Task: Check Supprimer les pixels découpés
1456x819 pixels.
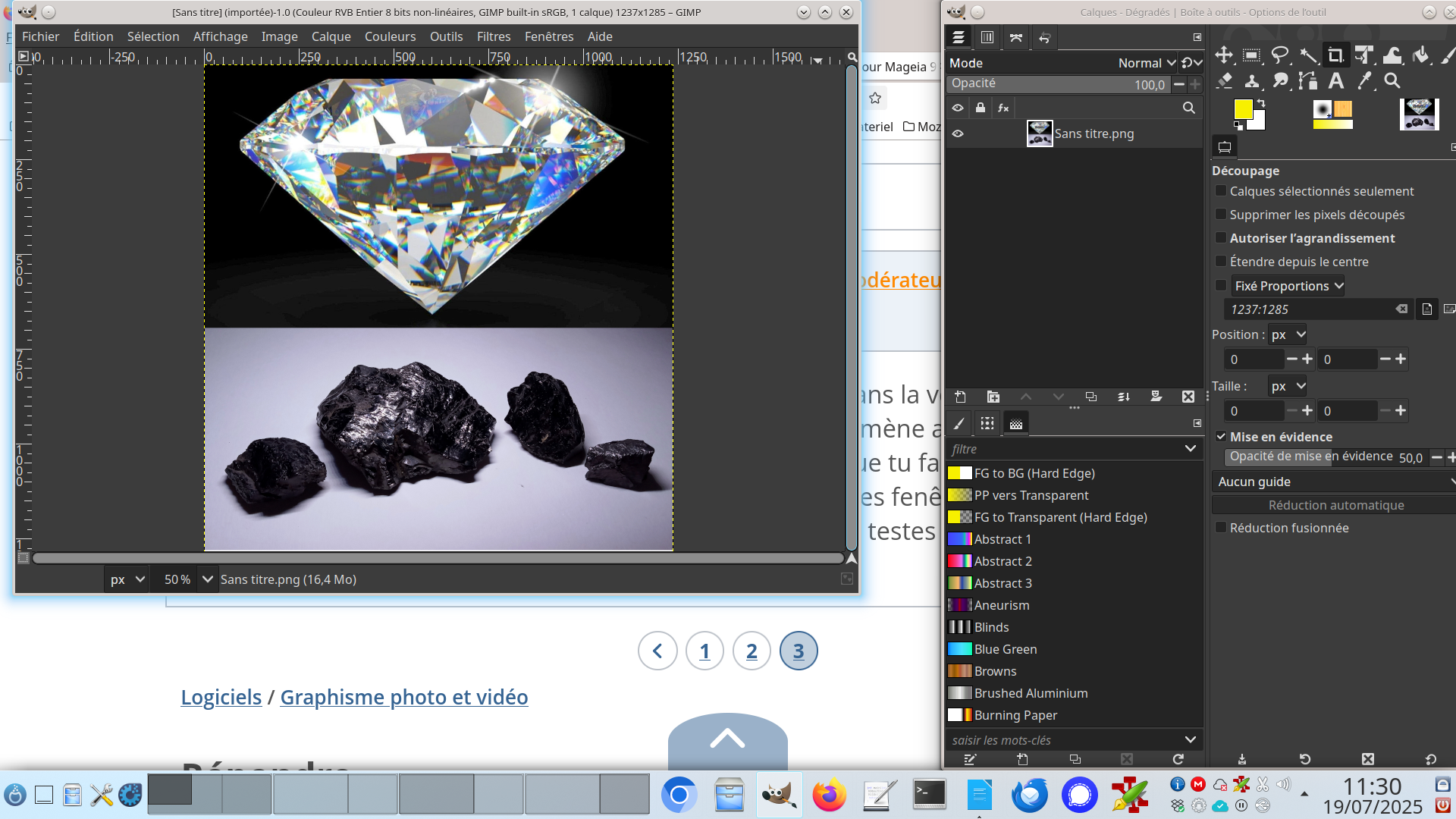Action: click(x=1221, y=215)
